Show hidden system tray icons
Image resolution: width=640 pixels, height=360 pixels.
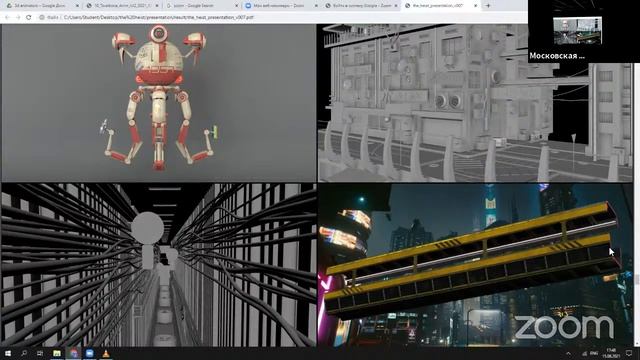pyautogui.click(x=569, y=353)
